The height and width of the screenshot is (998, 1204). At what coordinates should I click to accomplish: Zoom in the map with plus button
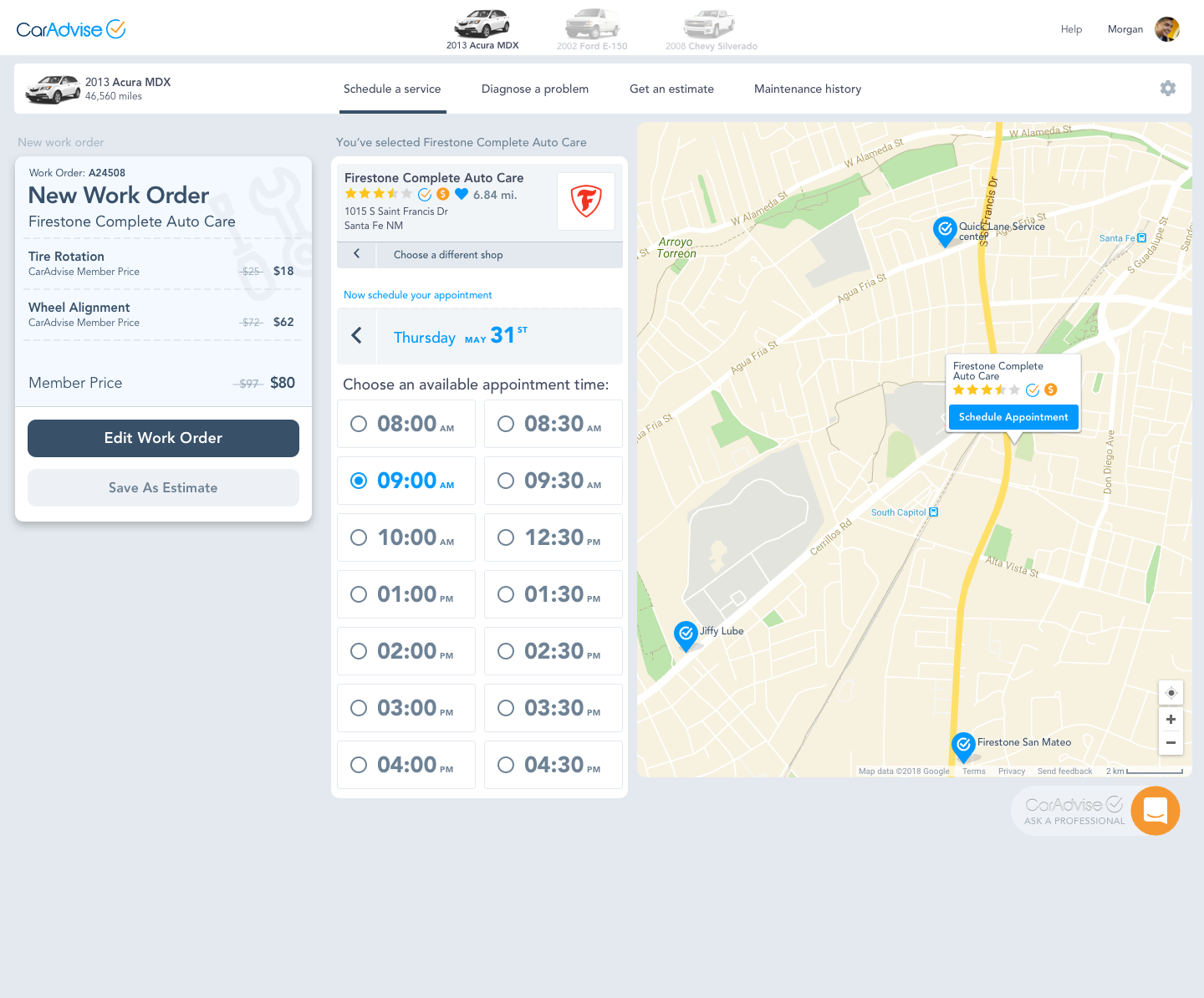1171,720
